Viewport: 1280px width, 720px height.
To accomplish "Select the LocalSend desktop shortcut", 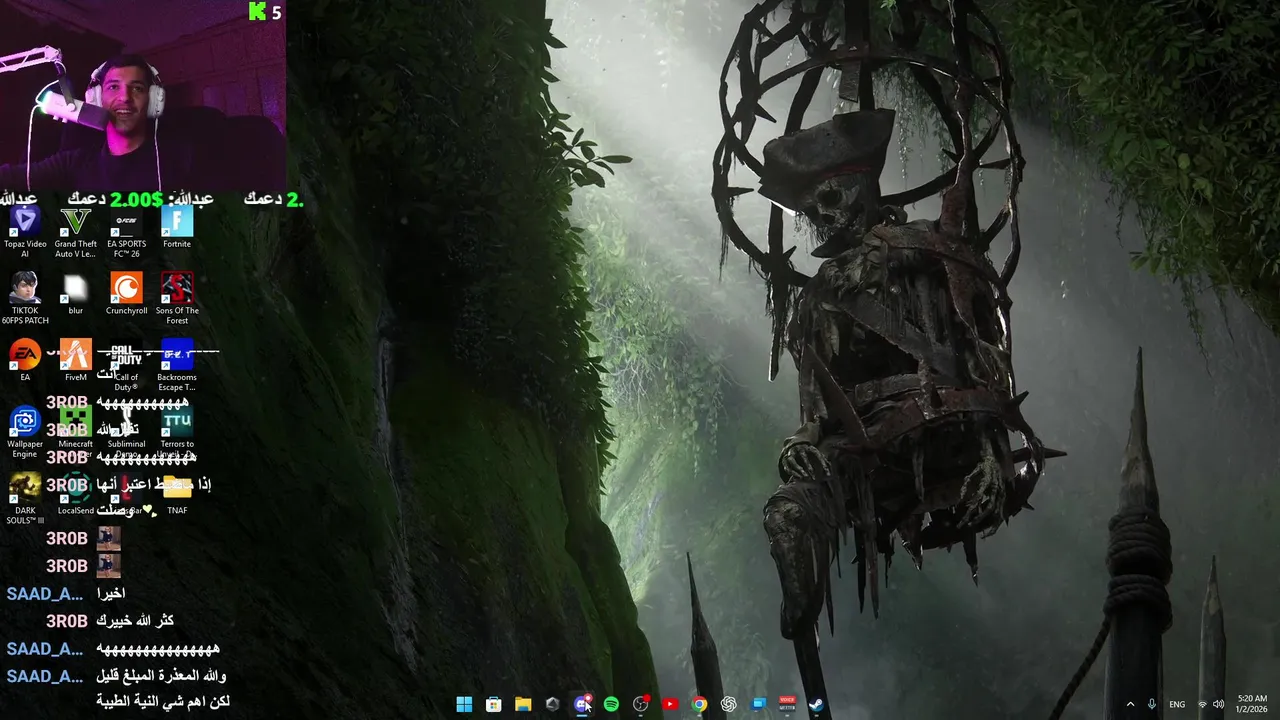I will [76, 495].
